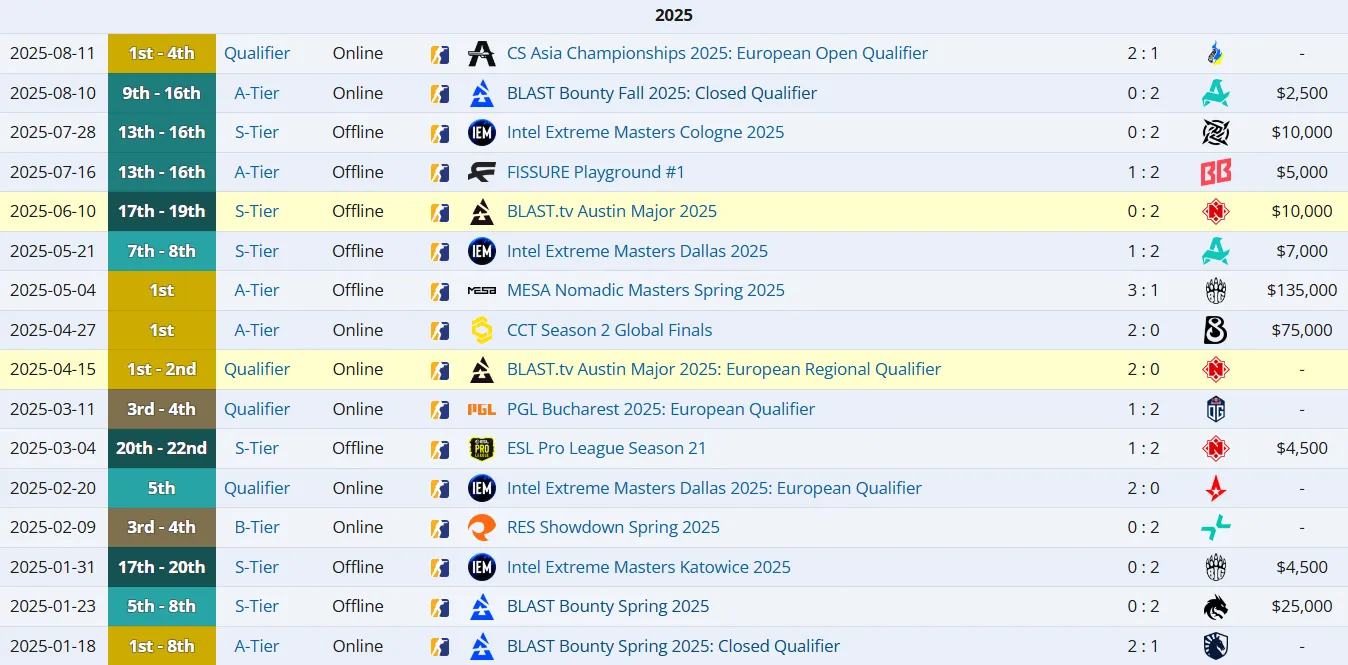This screenshot has width=1348, height=665.
Task: Click the opponent team logo in Bounty Spring Closed Qualifier row
Action: [x=1216, y=646]
